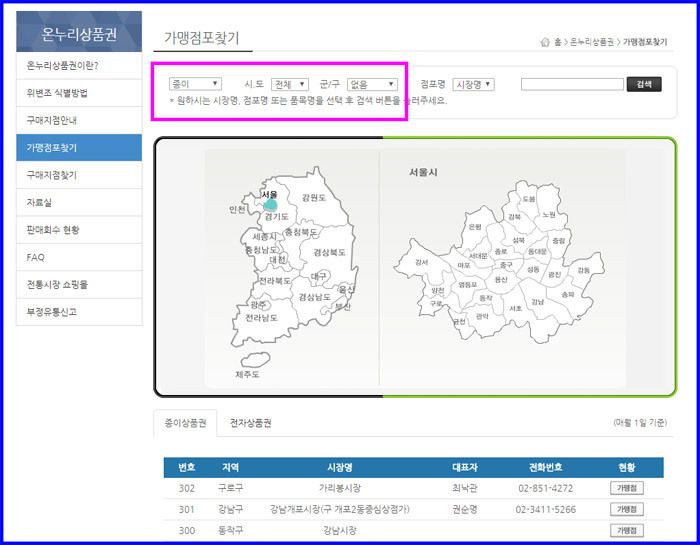Image resolution: width=700 pixels, height=545 pixels.
Task: Open 구매지점안내 sidebar menu
Action: tap(79, 120)
